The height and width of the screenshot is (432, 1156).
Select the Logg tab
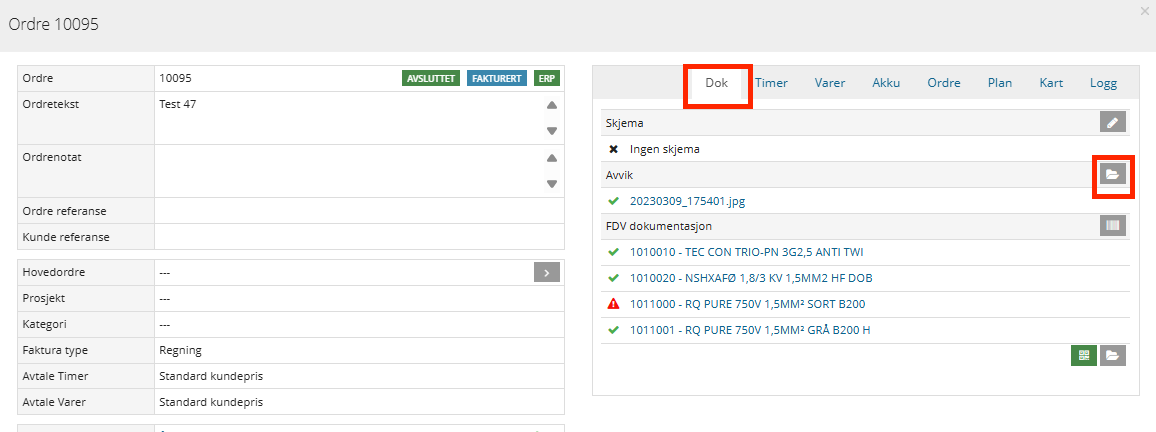click(1103, 83)
